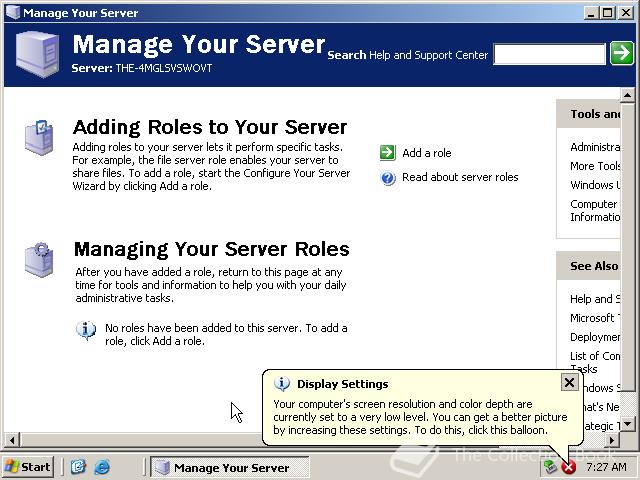
Task: Open Computer Information sidebar link
Action: [595, 210]
